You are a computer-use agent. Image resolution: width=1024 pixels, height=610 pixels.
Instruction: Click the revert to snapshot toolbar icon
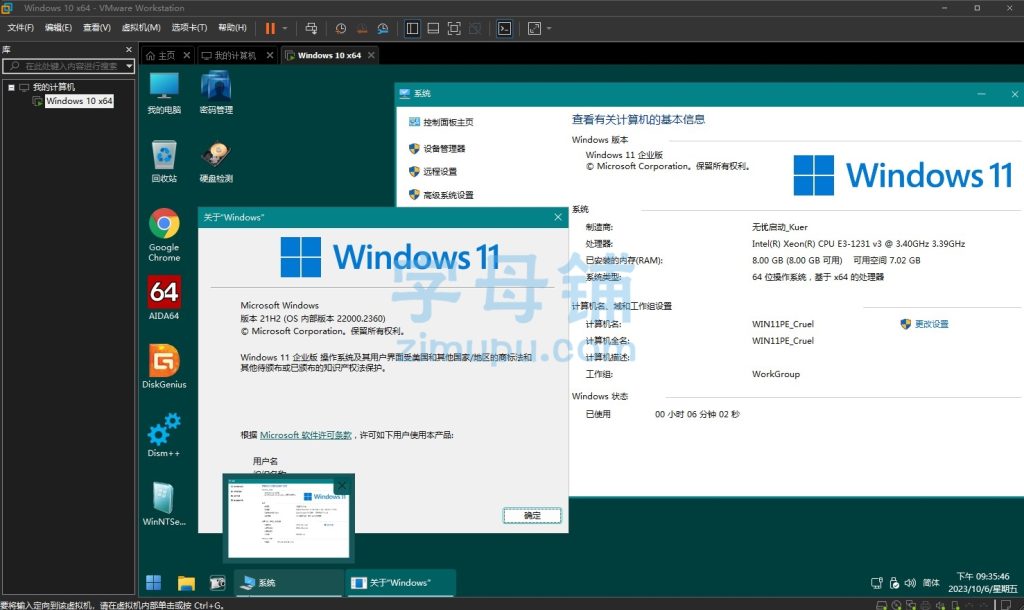pos(362,28)
